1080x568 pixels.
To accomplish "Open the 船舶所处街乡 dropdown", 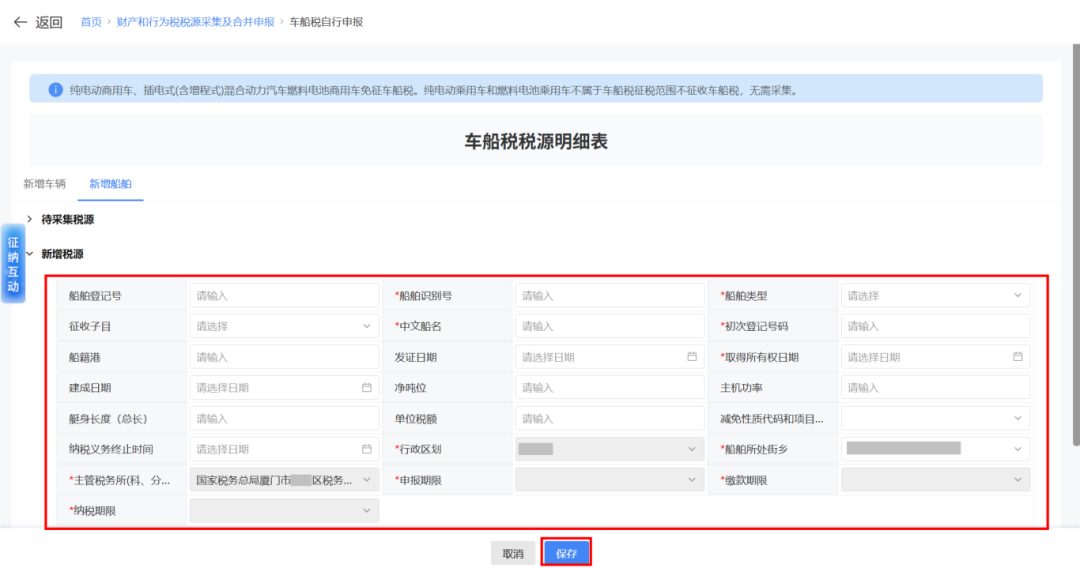I will click(x=935, y=449).
